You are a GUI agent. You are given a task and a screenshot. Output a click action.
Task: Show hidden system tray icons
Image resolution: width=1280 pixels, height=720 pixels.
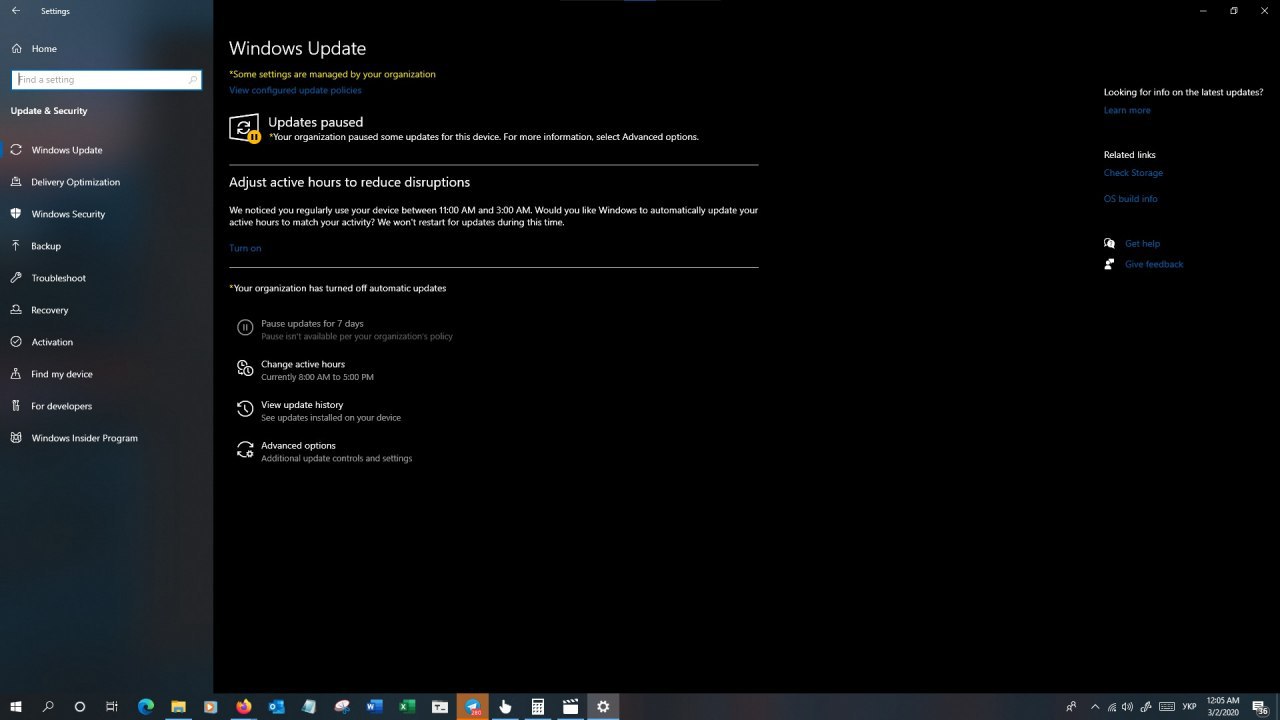(1095, 706)
